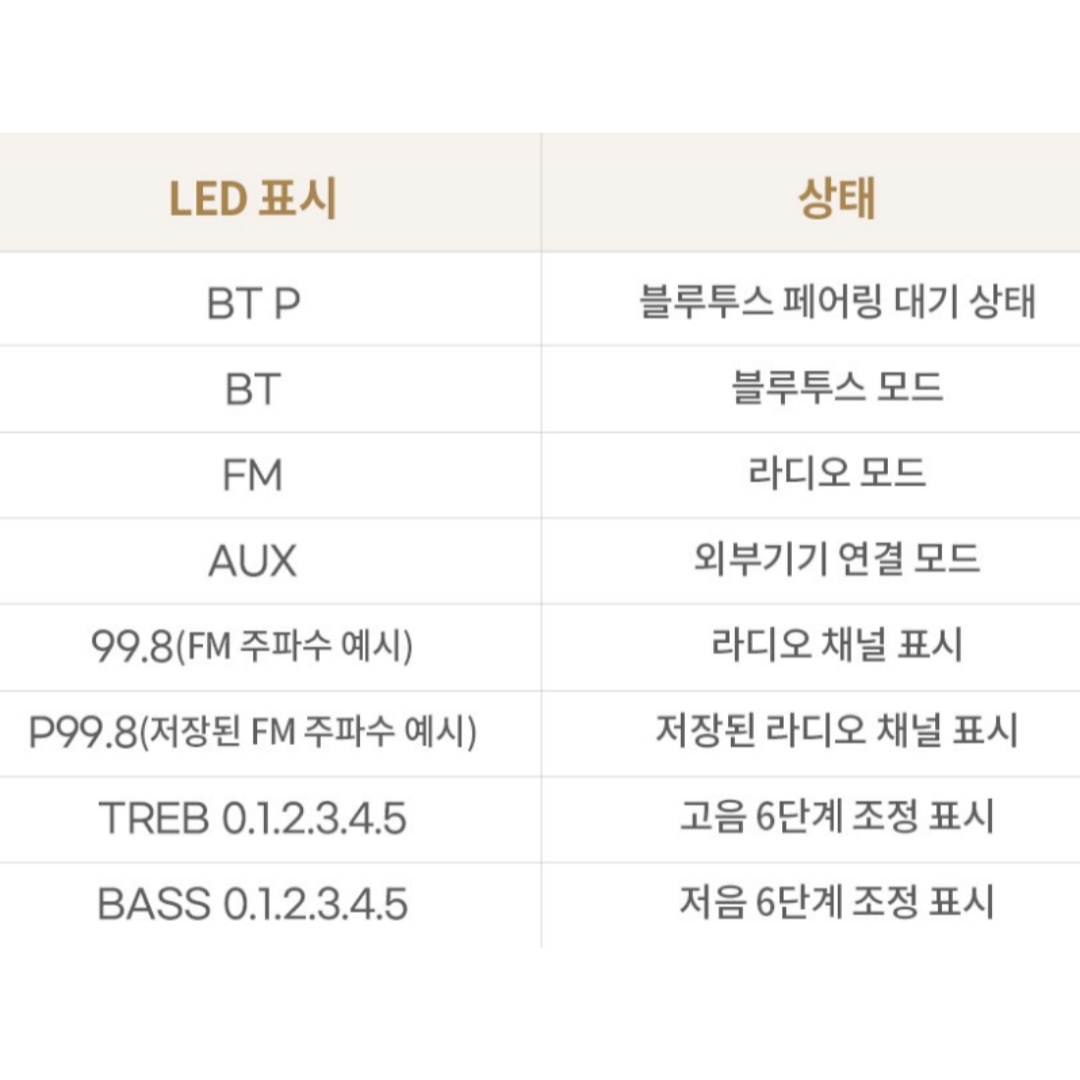Select the "FM" LED display cell
The height and width of the screenshot is (1080, 1080).
coord(253,475)
